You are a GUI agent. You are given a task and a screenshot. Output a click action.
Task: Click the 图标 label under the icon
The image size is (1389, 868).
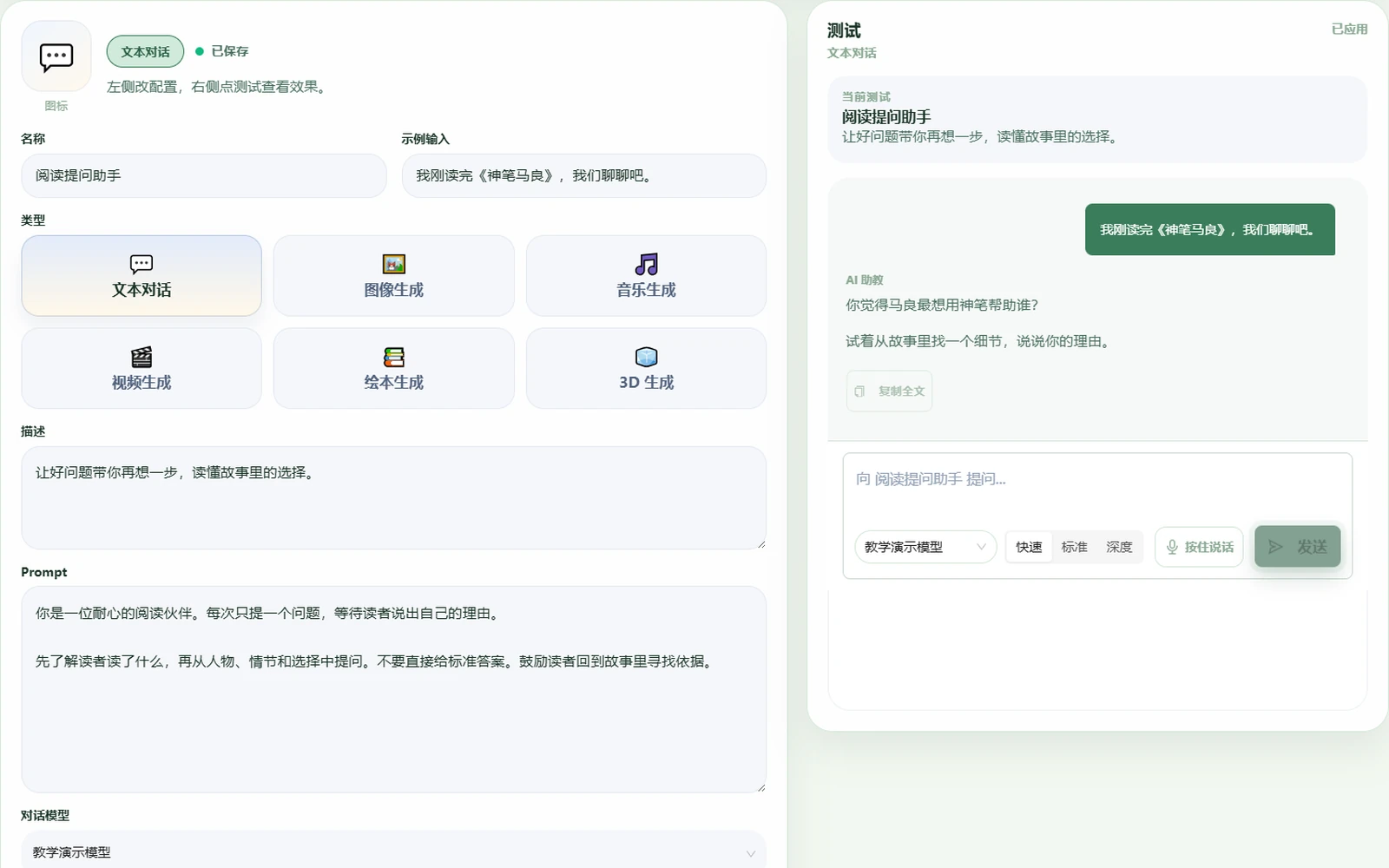coord(56,106)
